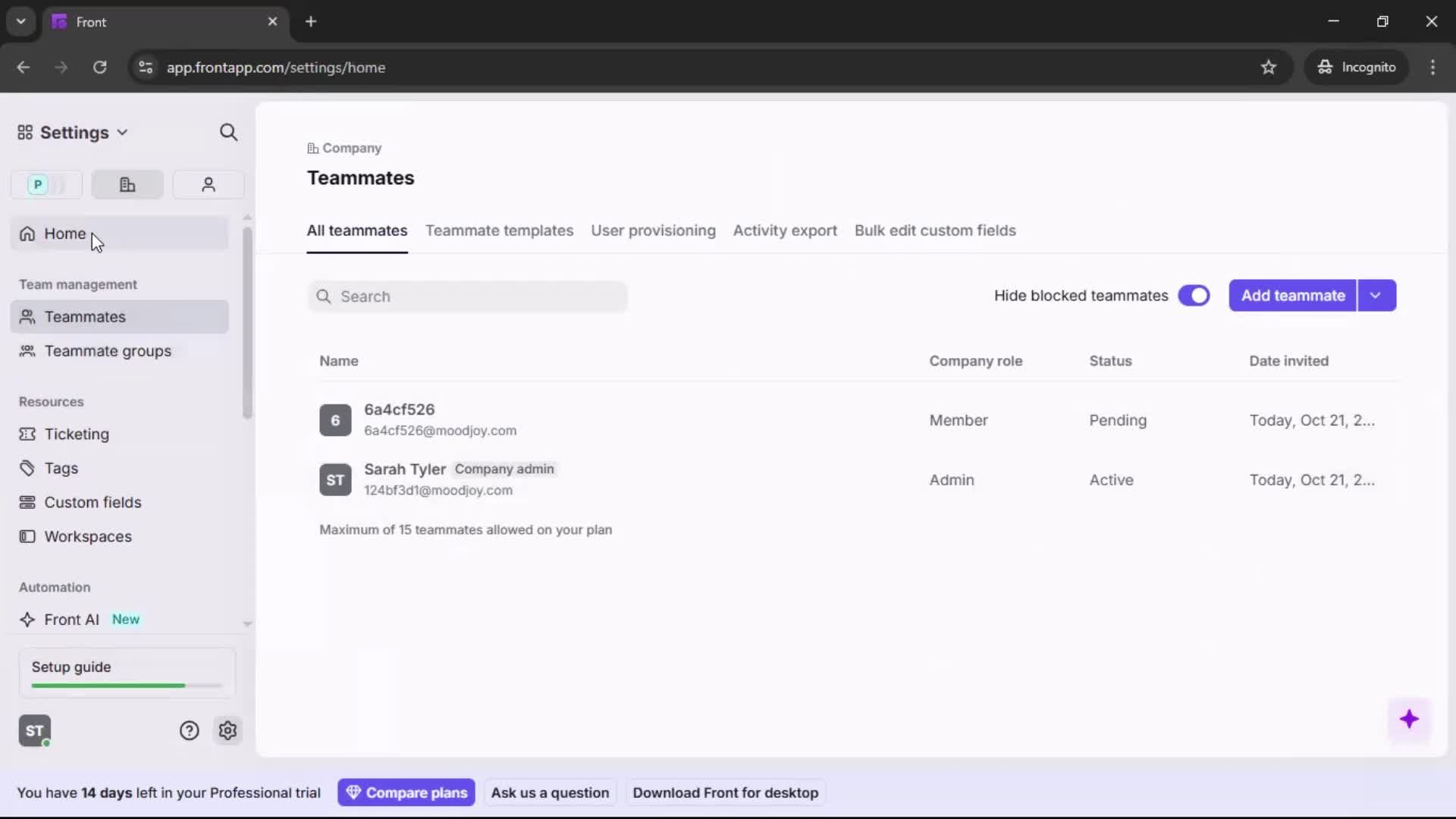Viewport: 1456px width, 819px height.
Task: Open settings search with the magnifier icon
Action: tap(228, 132)
